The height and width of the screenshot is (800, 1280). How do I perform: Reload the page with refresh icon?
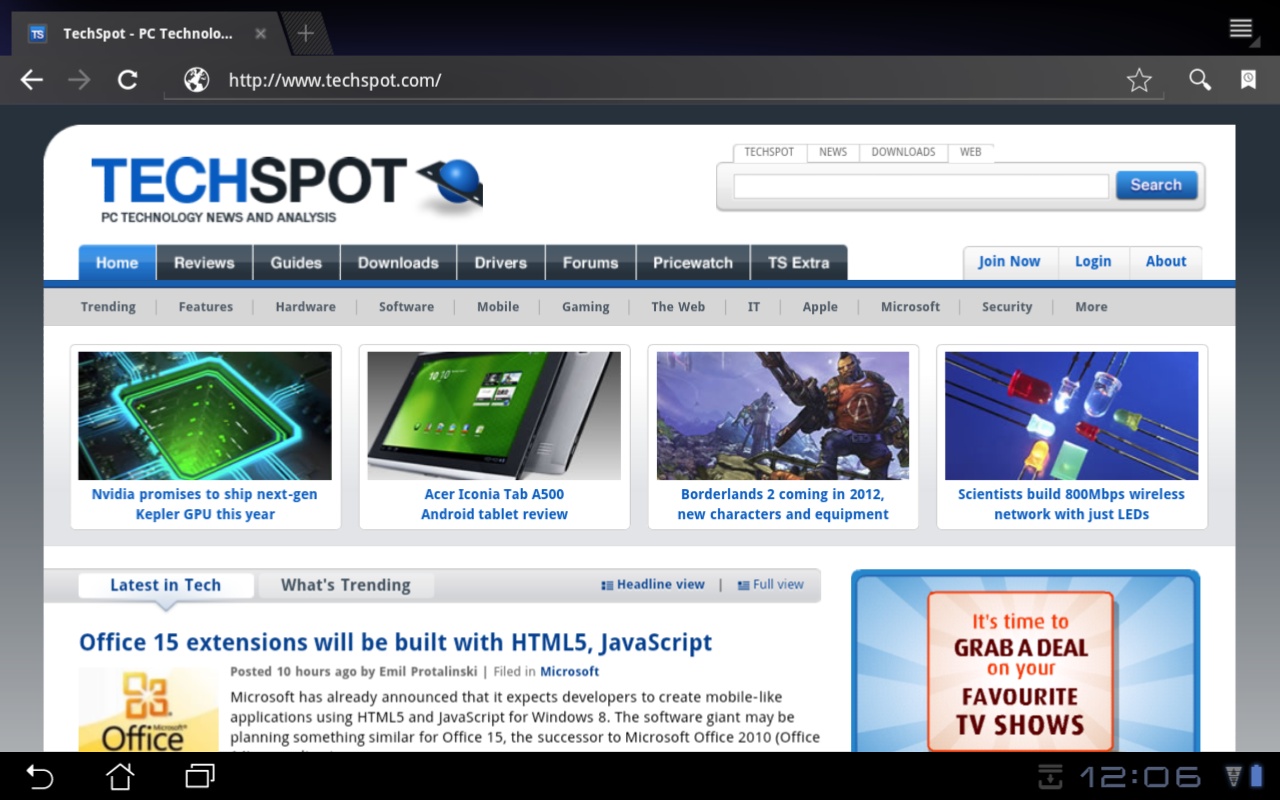coord(127,80)
